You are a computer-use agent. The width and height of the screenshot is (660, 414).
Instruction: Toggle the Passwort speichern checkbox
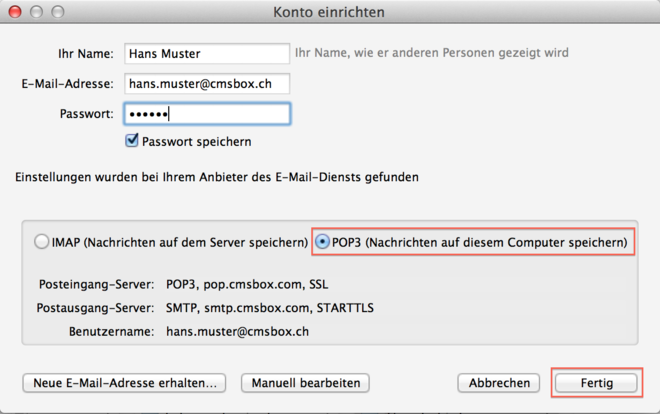[x=132, y=141]
